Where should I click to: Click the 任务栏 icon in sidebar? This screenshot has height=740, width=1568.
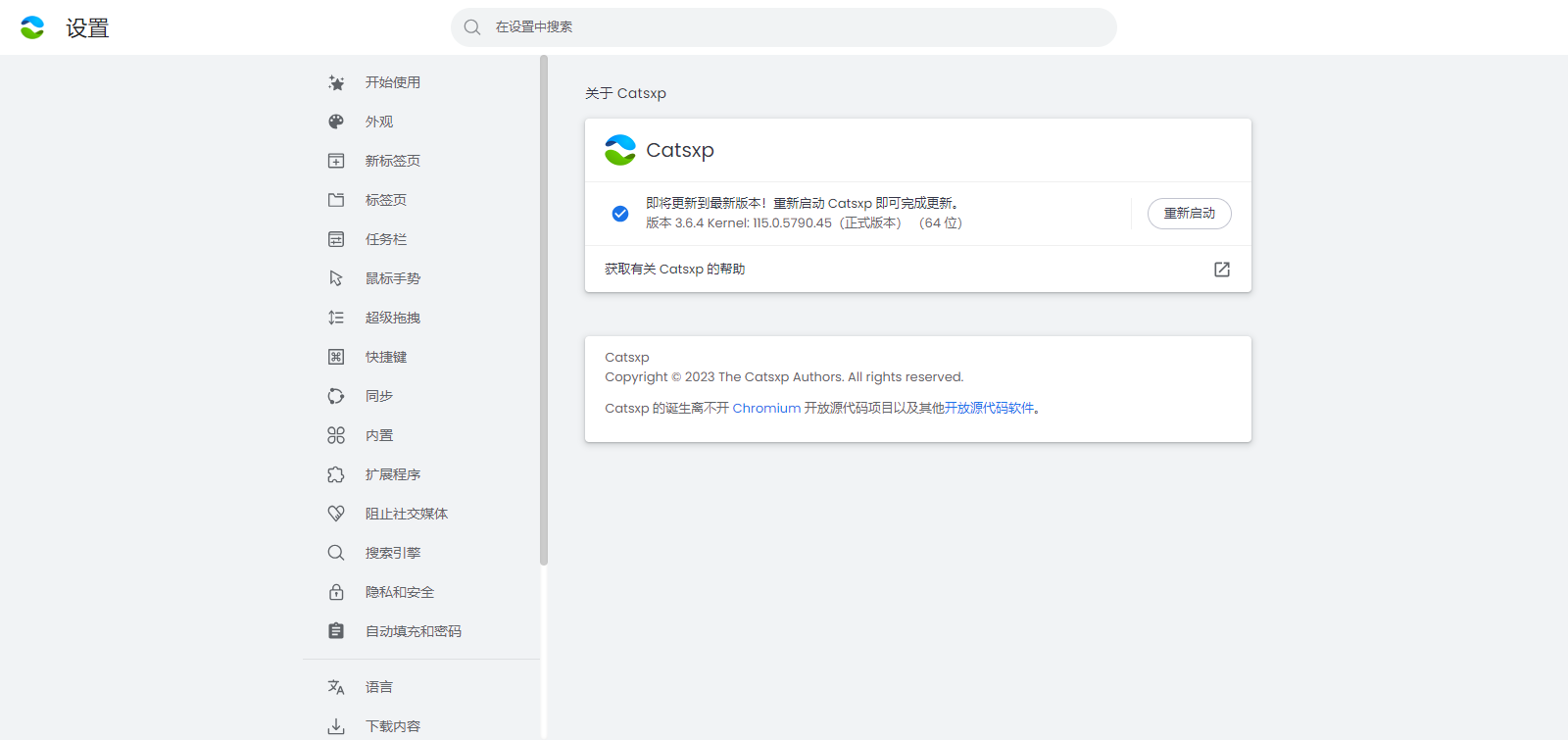pos(336,239)
